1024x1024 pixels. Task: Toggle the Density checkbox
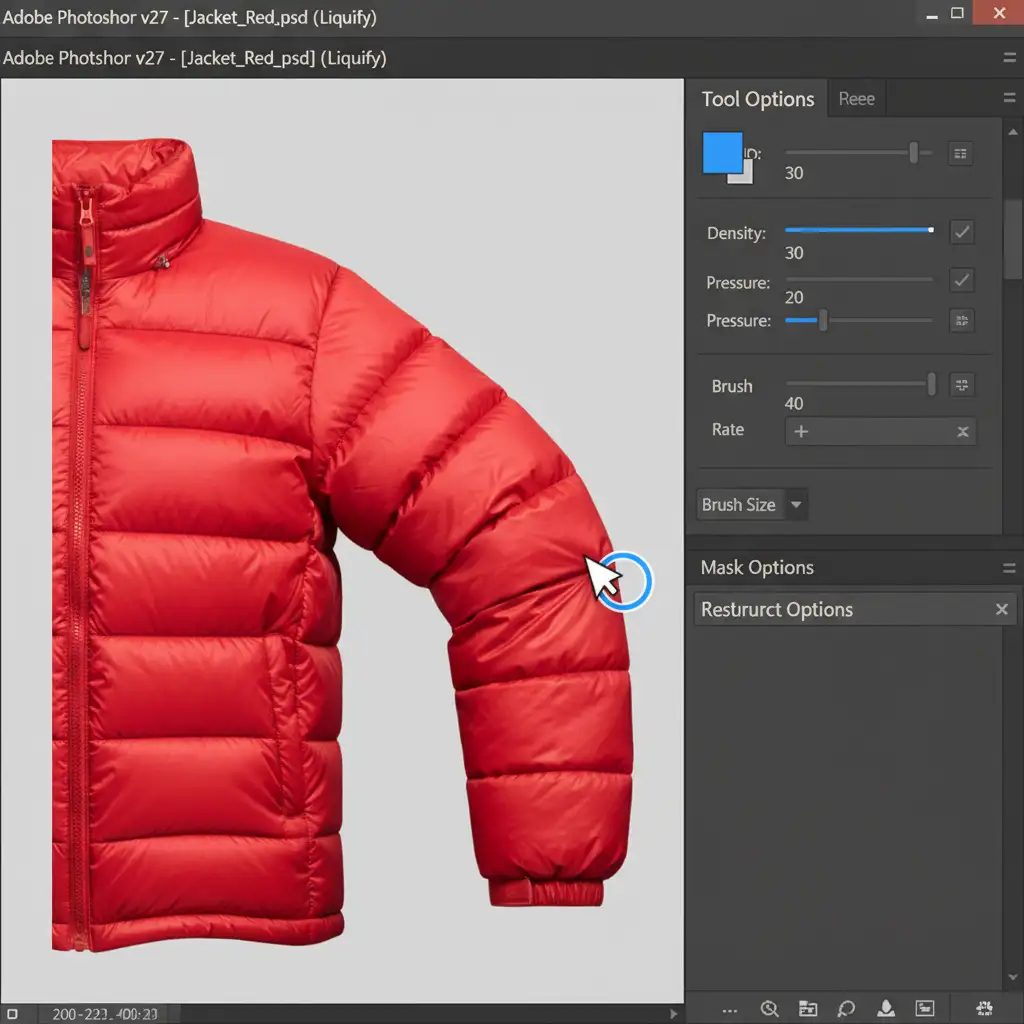point(961,232)
